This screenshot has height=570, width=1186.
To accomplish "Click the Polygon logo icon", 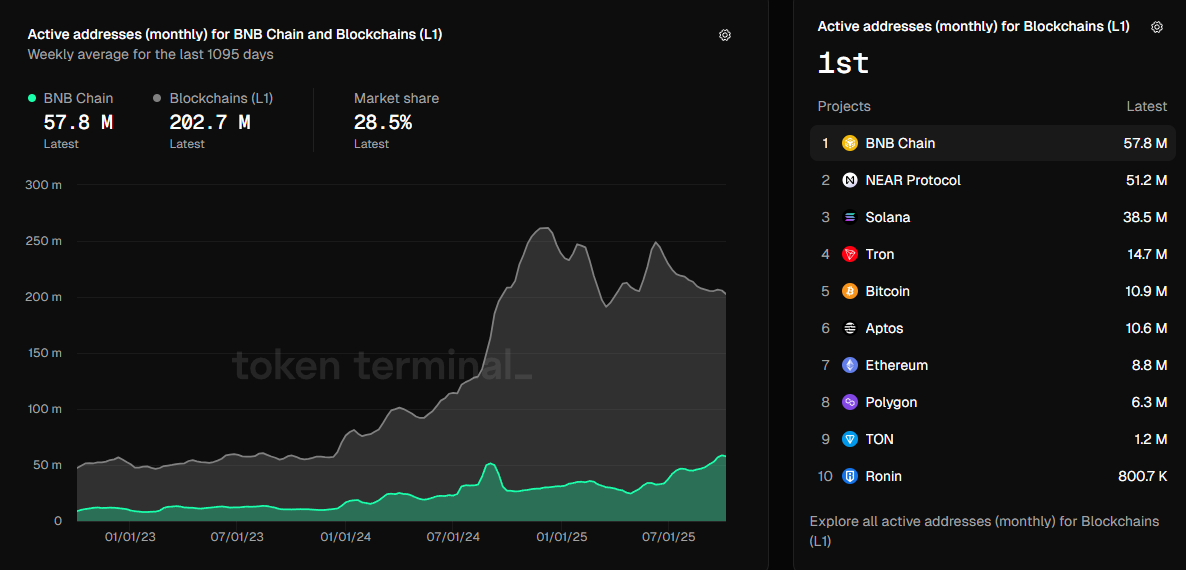I will coord(850,402).
